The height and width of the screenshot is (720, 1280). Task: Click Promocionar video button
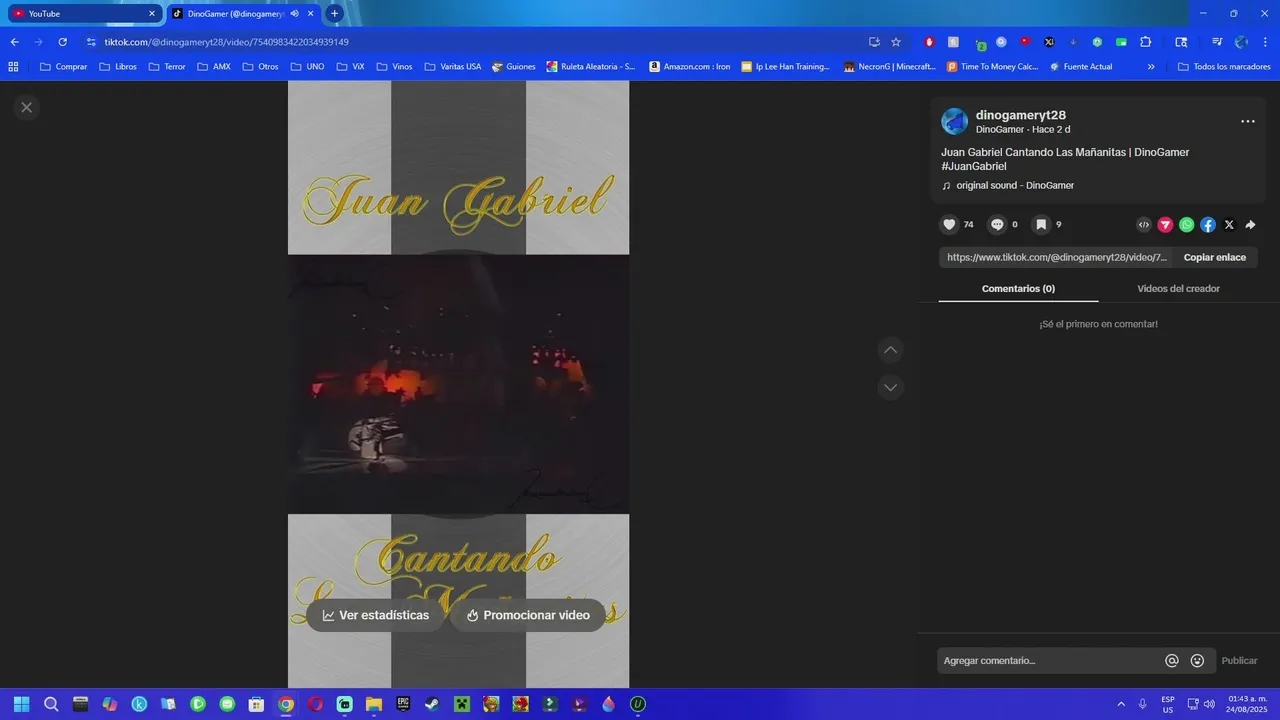pyautogui.click(x=528, y=615)
